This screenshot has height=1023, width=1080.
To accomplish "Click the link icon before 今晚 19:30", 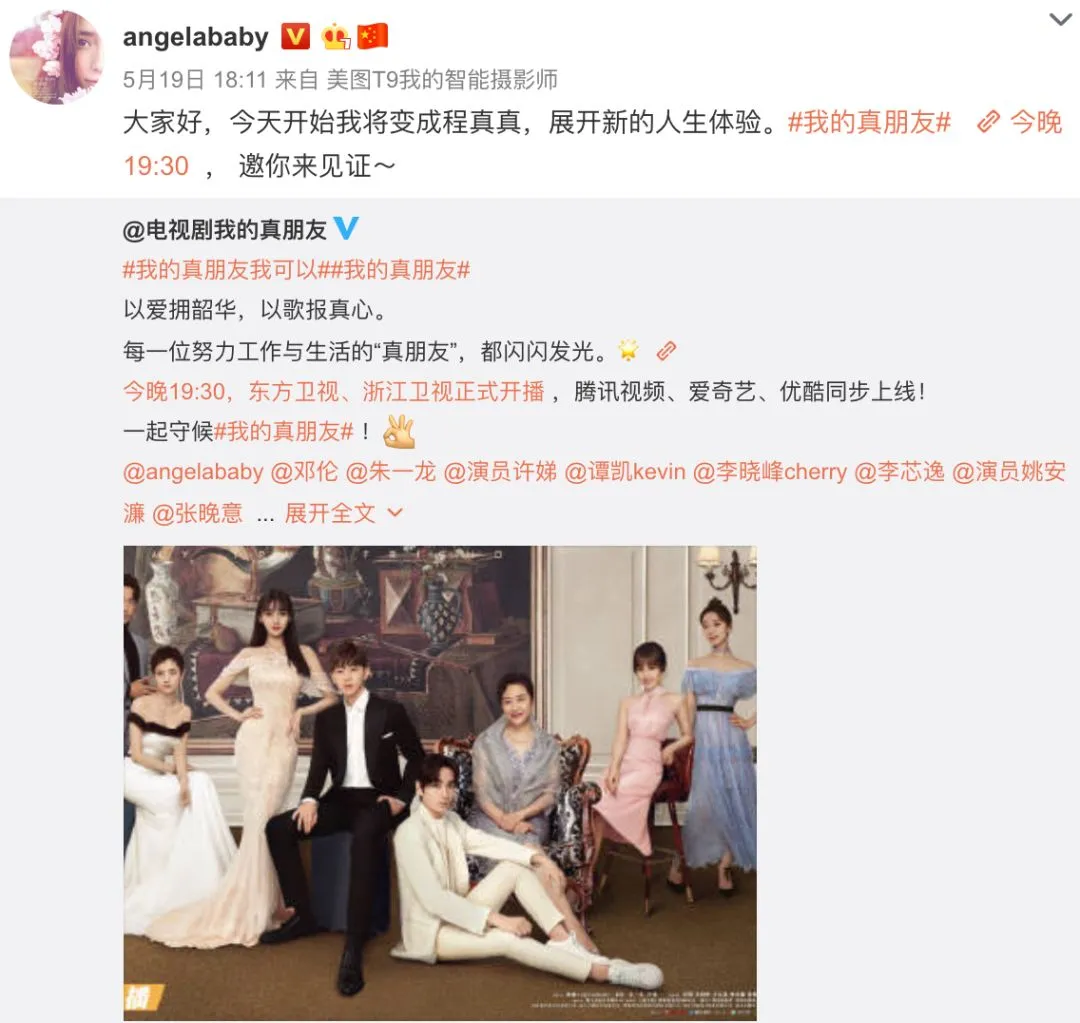I will click(x=988, y=122).
